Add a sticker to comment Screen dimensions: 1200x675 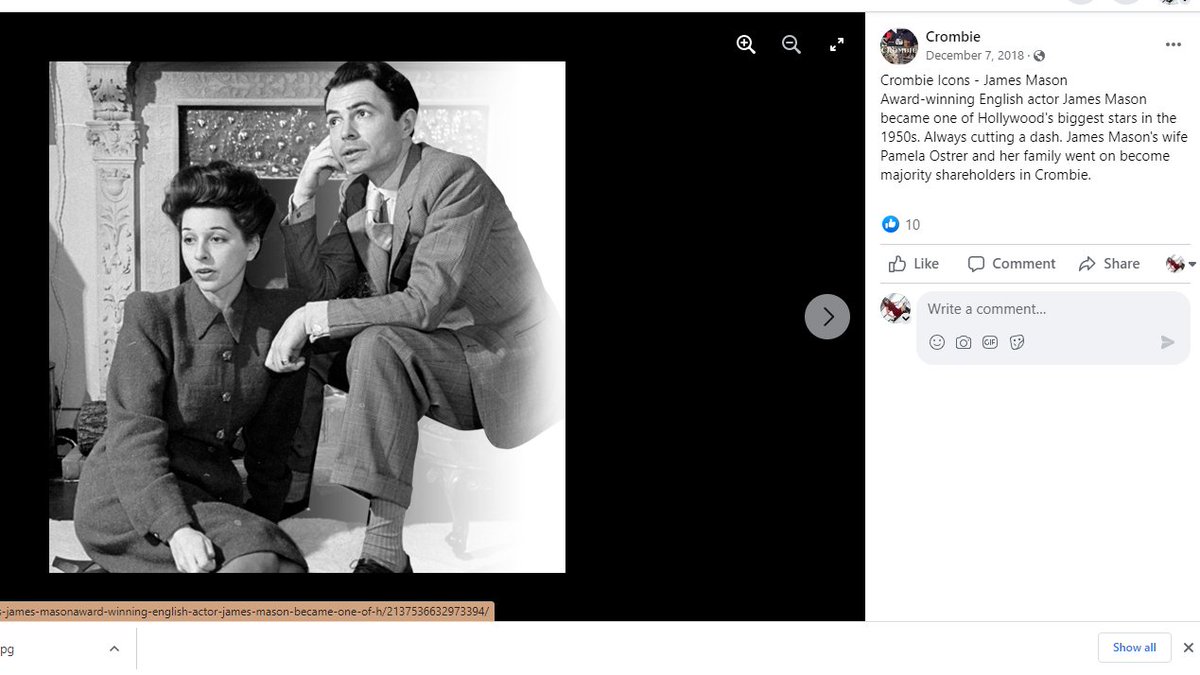[x=1017, y=342]
